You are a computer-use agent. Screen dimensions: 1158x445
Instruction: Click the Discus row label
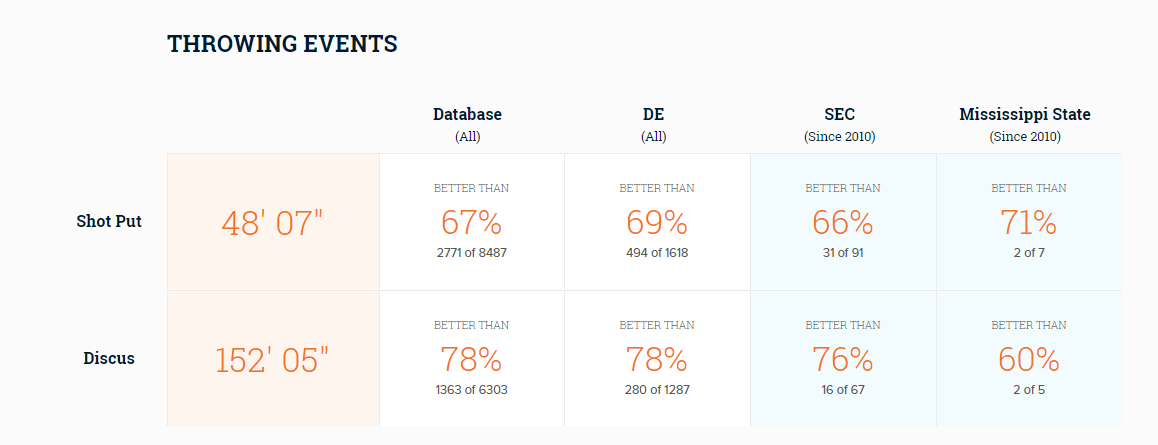coord(109,359)
